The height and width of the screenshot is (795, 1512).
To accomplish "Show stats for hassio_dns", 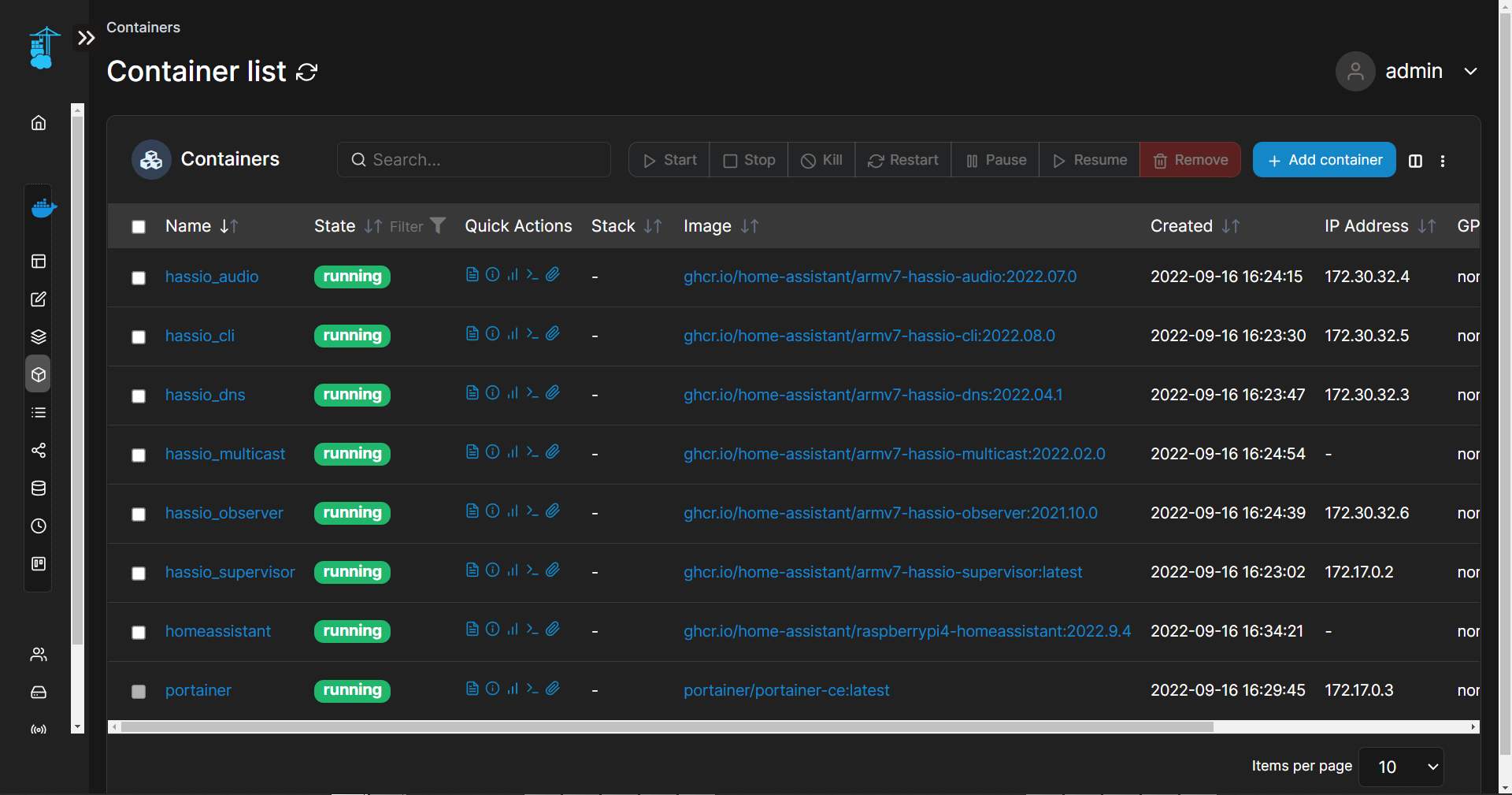I will coord(513,392).
